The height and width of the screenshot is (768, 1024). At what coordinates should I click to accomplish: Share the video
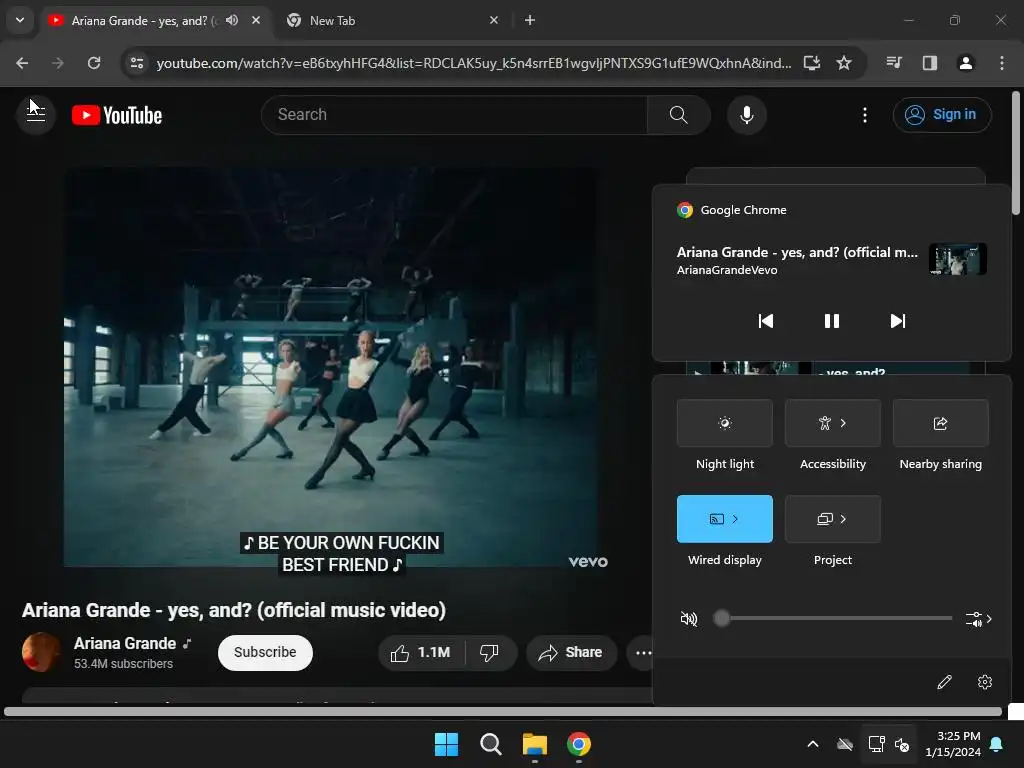point(571,652)
